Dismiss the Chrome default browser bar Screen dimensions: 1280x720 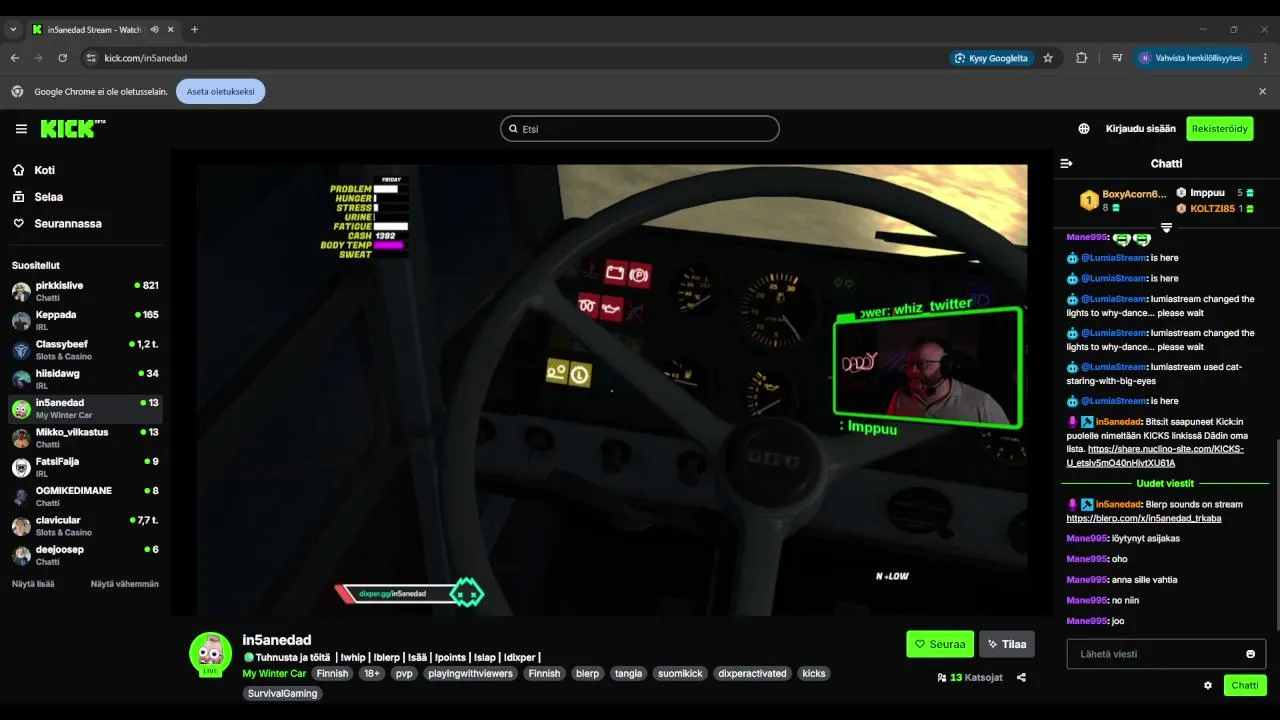1262,91
